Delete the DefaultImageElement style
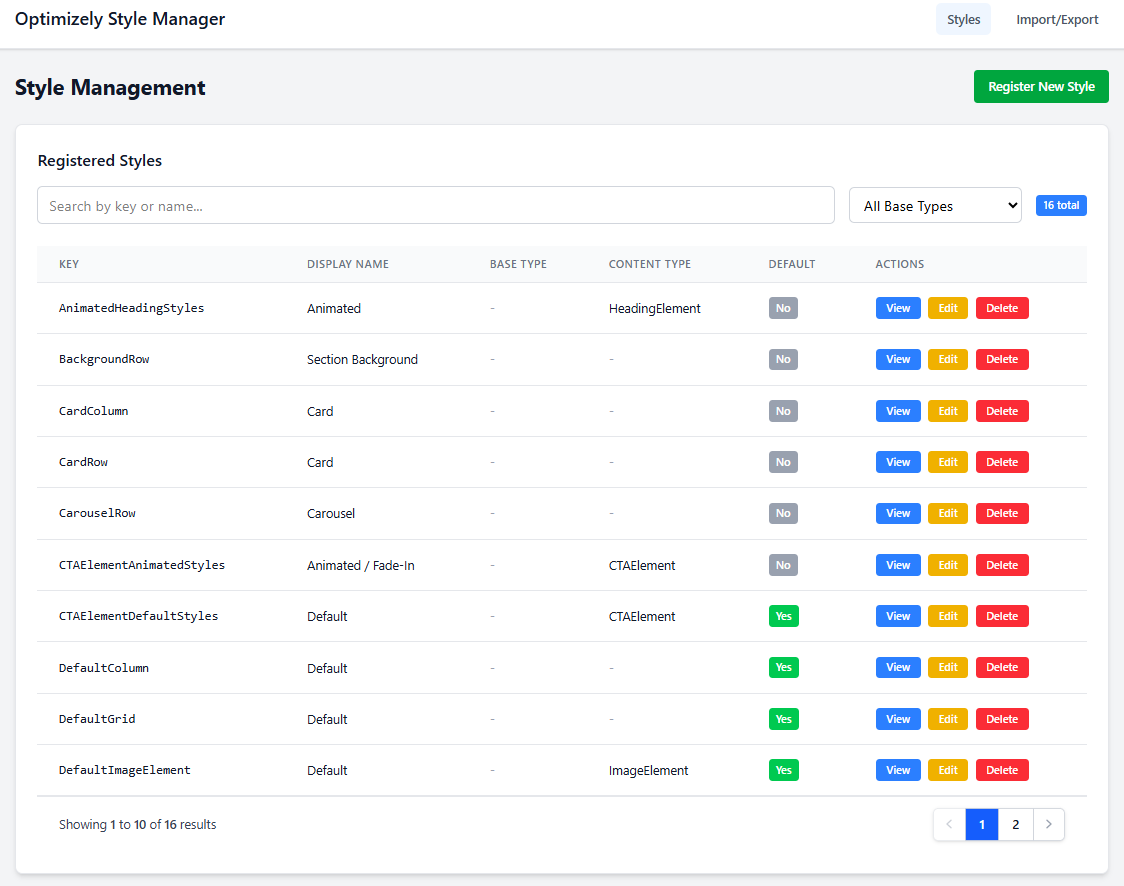Viewport: 1124px width, 886px height. tap(1002, 770)
